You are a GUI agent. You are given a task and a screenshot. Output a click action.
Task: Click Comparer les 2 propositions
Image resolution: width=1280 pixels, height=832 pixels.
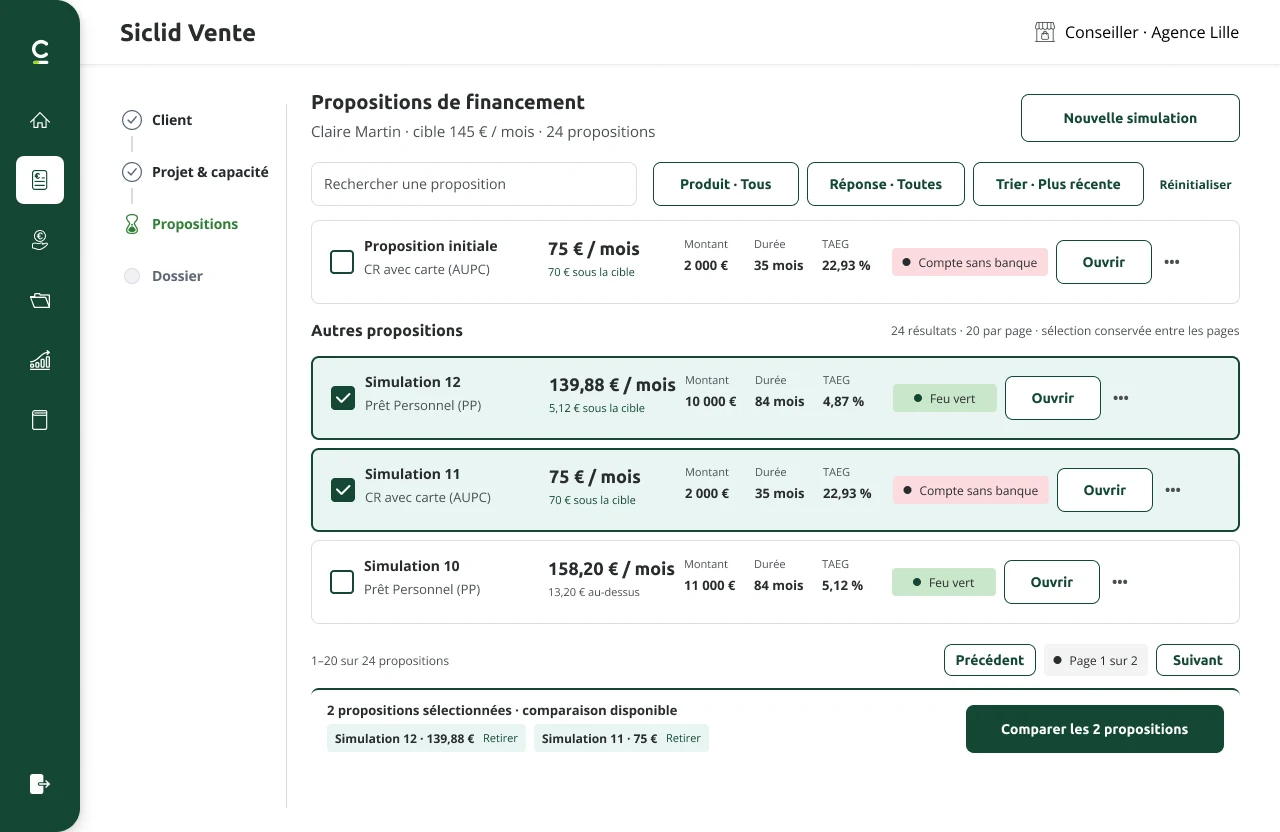[1095, 729]
